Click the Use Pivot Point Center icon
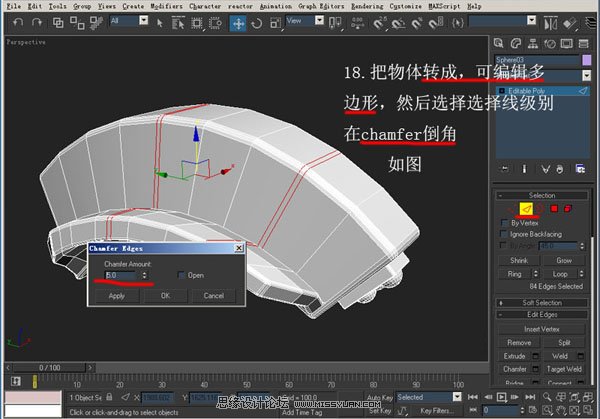The height and width of the screenshot is (419, 600). click(x=335, y=23)
